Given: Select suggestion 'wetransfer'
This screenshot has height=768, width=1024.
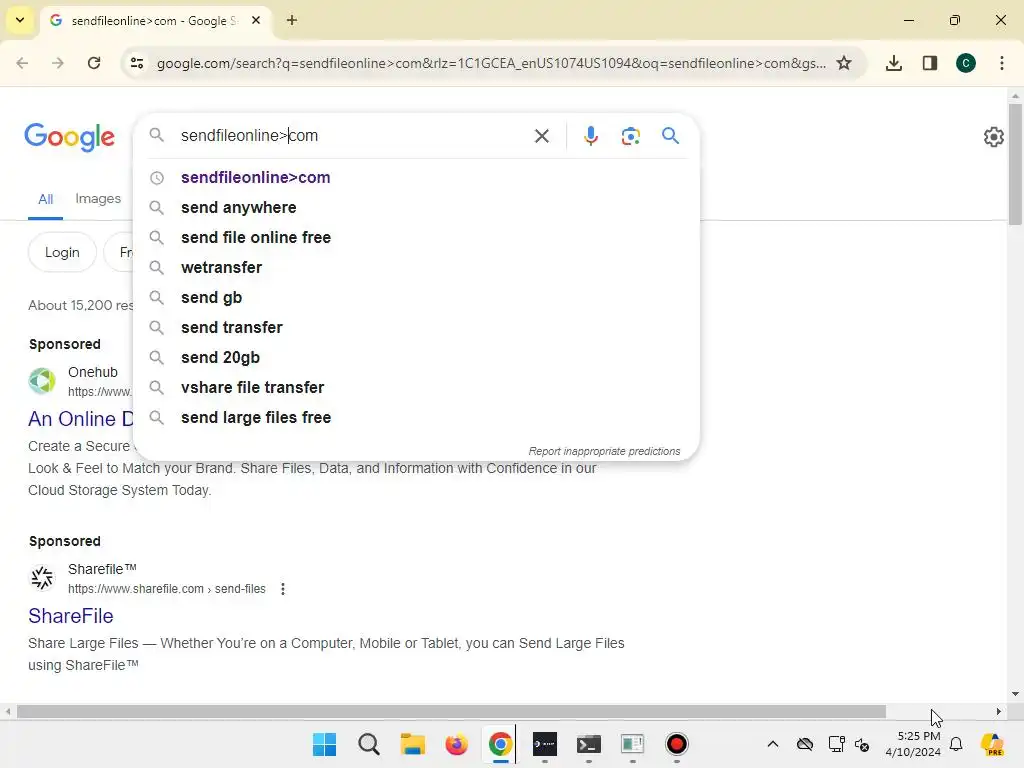Looking at the screenshot, I should pos(417,268).
